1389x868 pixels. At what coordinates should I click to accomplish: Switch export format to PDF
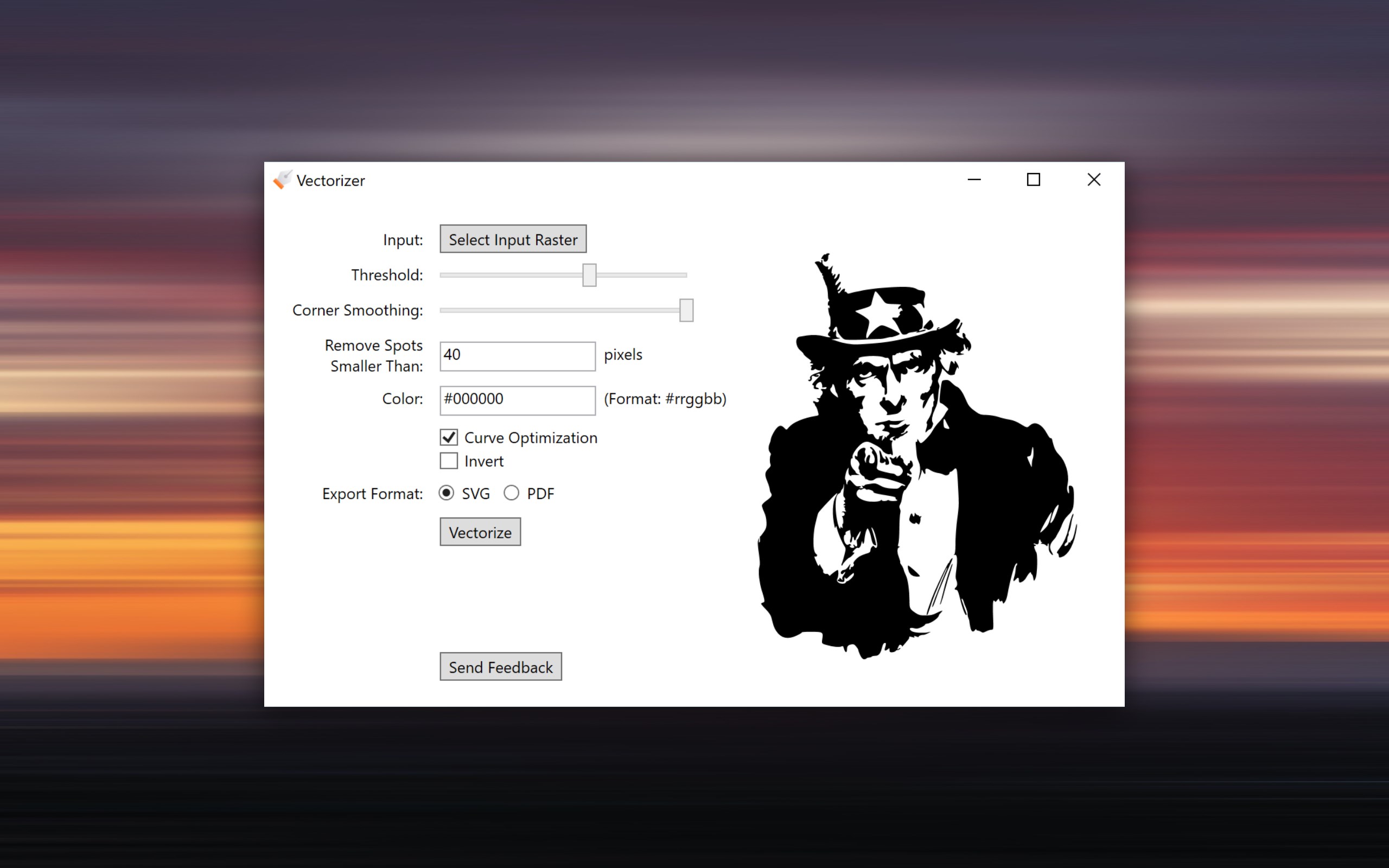coord(511,493)
